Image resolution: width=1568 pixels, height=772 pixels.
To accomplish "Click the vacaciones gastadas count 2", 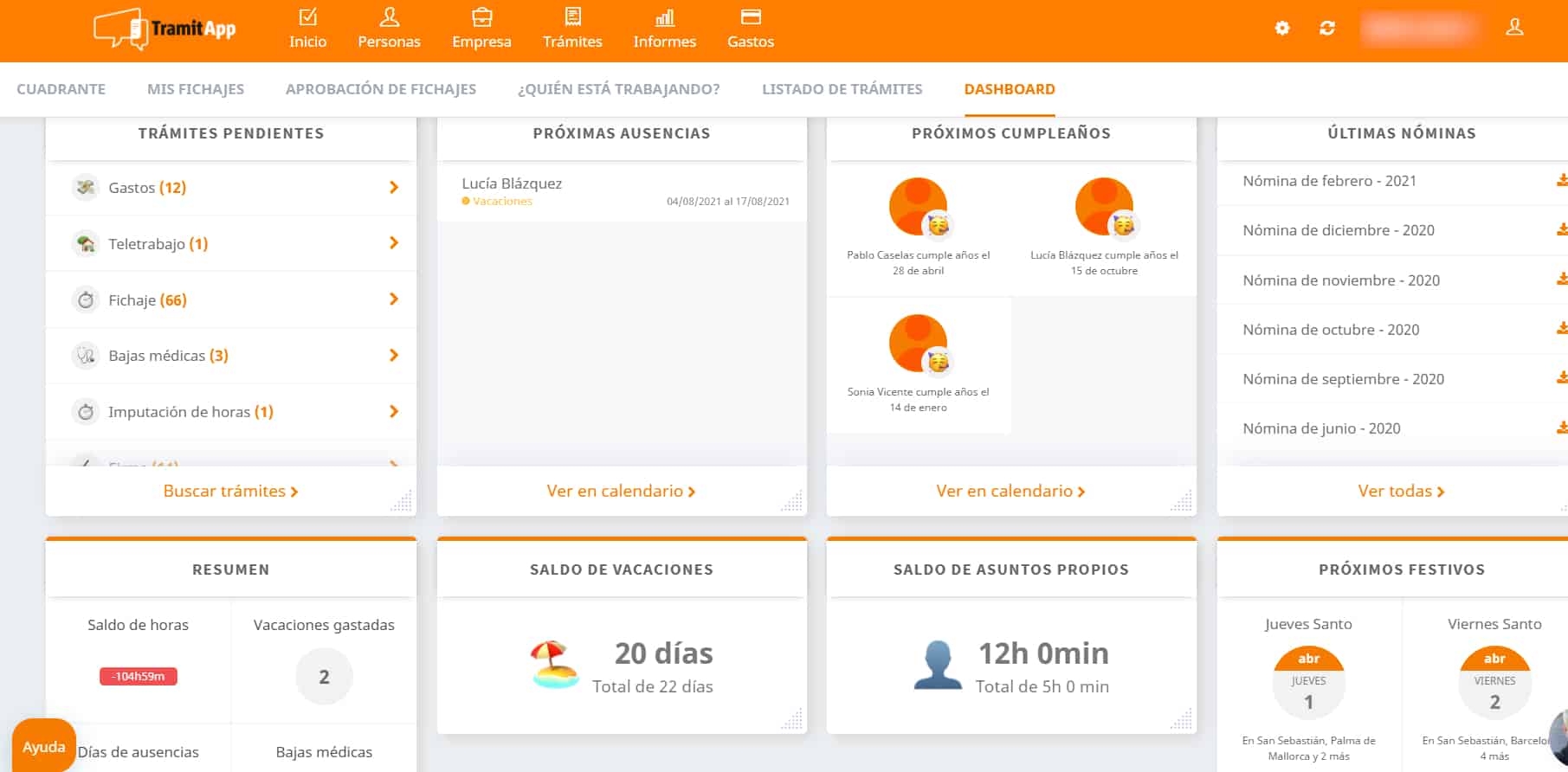I will click(x=324, y=677).
